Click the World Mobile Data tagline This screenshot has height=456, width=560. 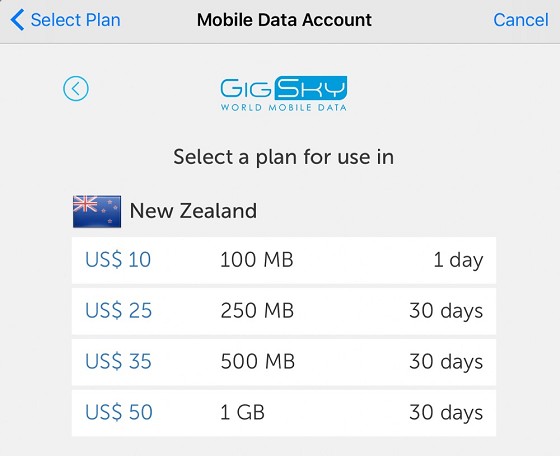click(284, 107)
